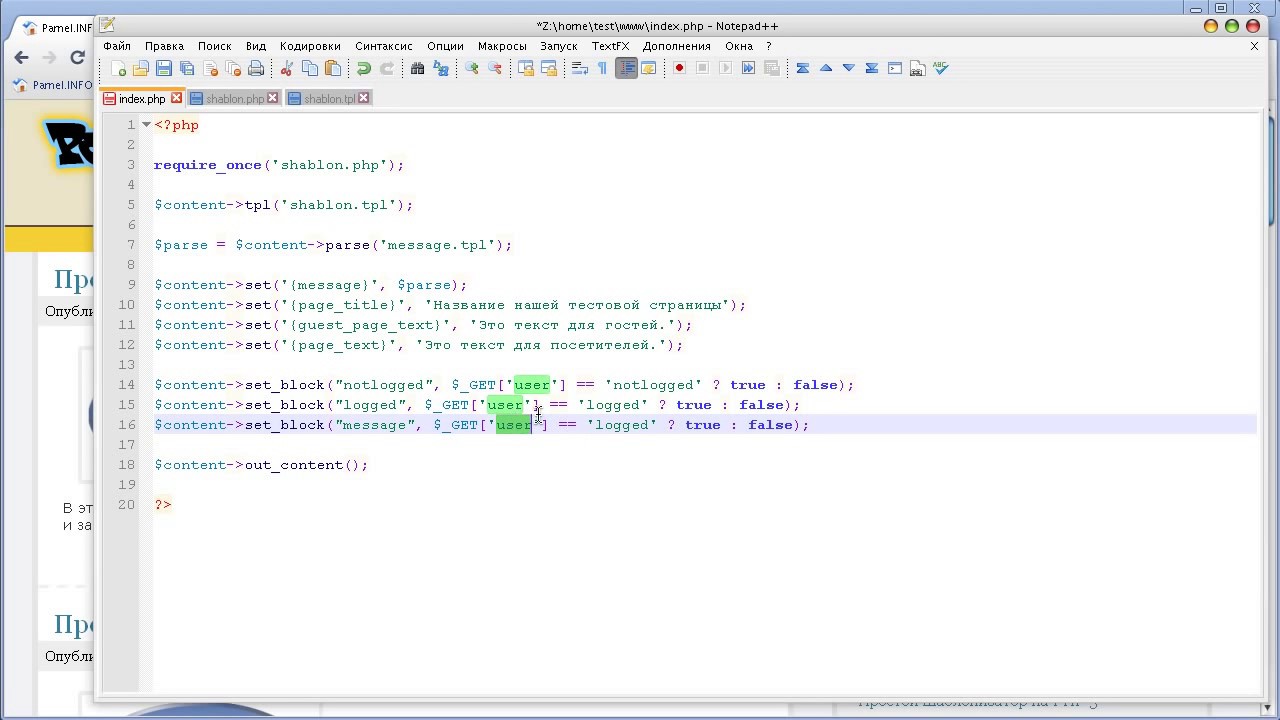Toggle word wrap toolbar icon
The height and width of the screenshot is (720, 1280).
tap(580, 68)
